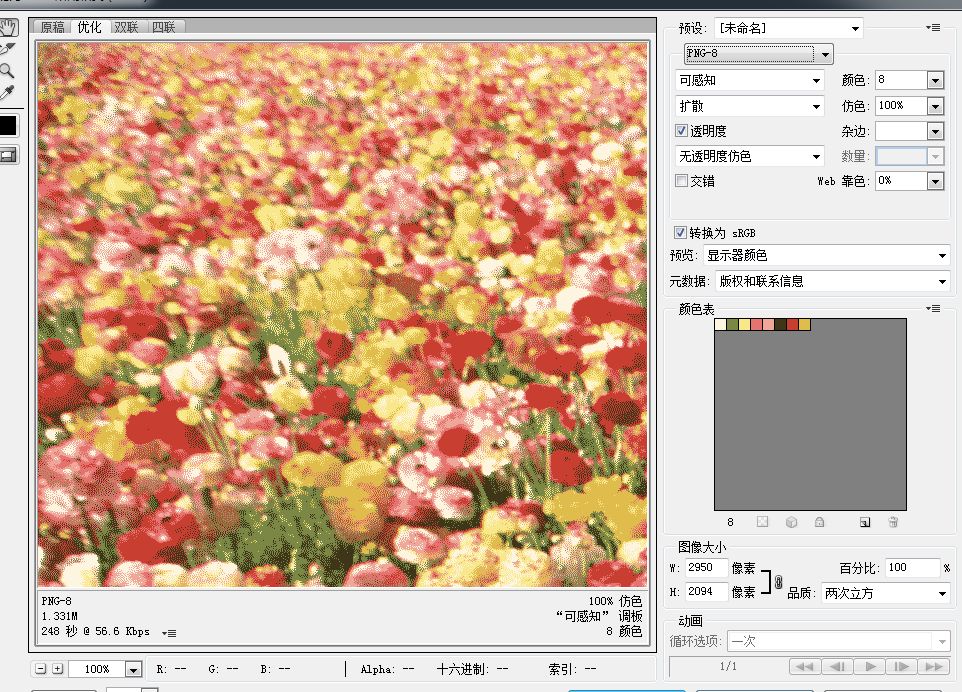Viewport: 962px width, 692px height.
Task: Open the 颜色表 panel flyout menu
Action: [x=934, y=309]
